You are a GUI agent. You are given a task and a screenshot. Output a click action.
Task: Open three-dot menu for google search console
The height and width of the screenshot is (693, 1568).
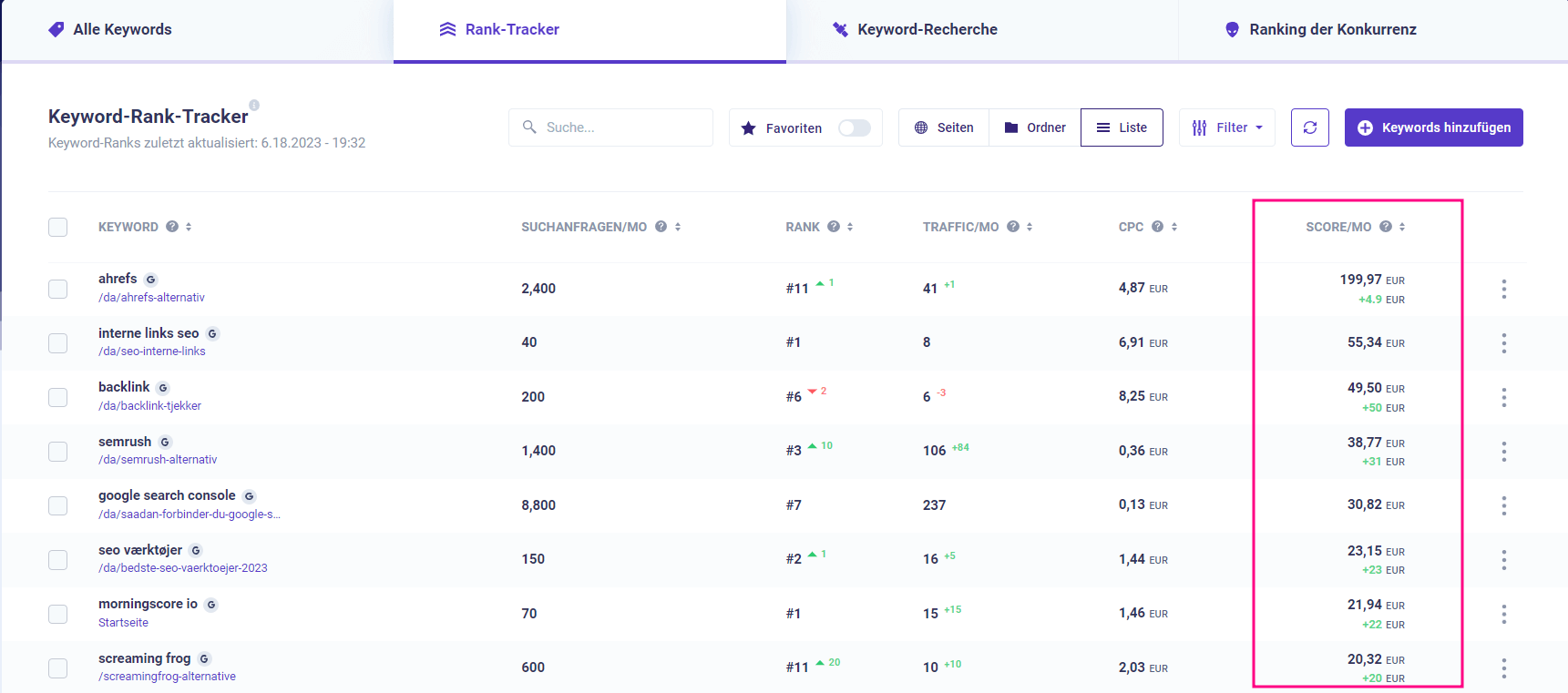(x=1503, y=505)
